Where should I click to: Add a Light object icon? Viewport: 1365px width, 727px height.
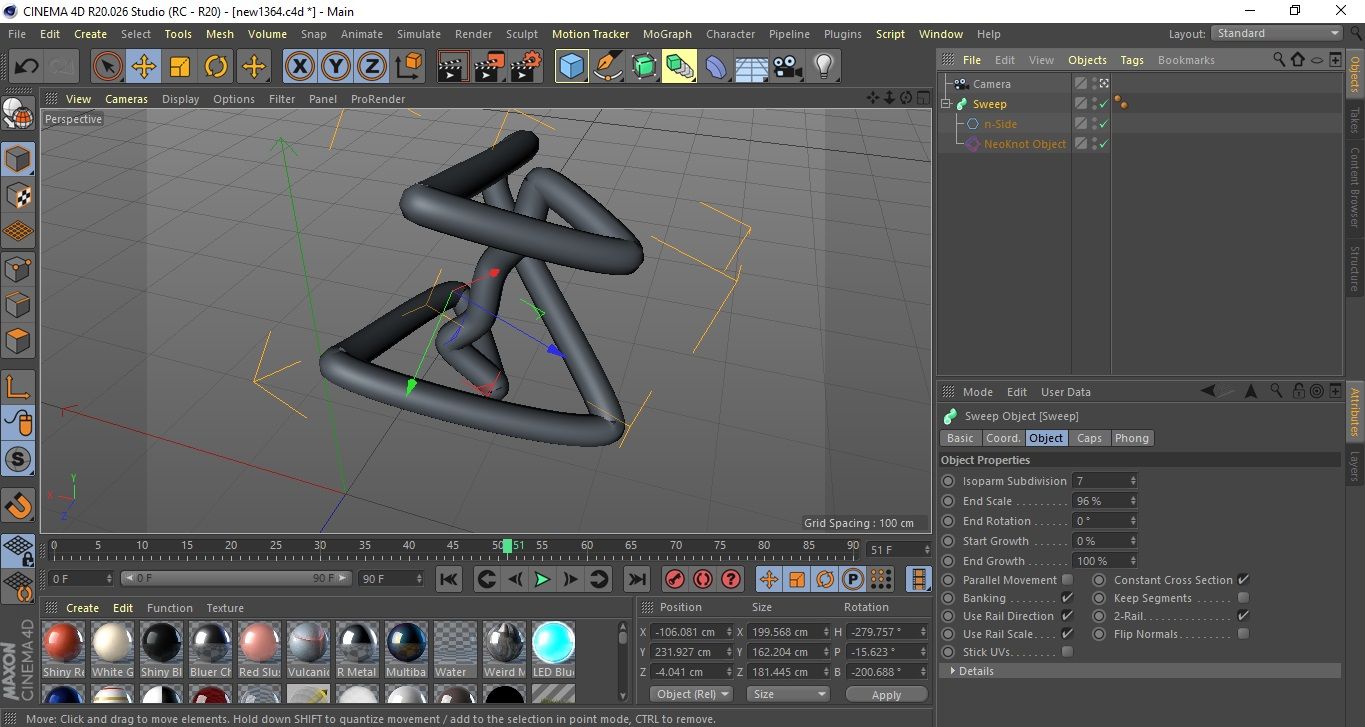(x=823, y=67)
